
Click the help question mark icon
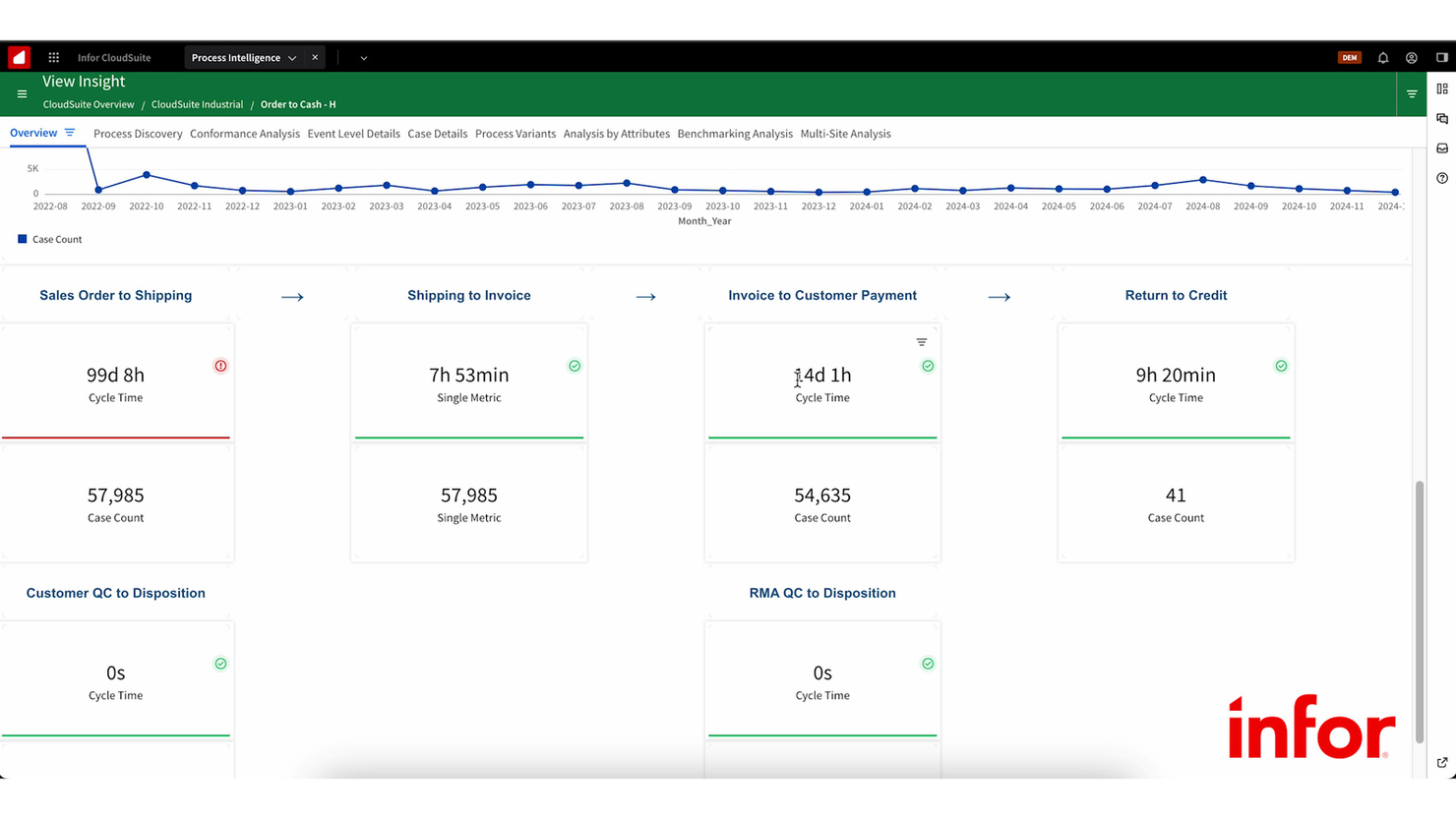(1442, 179)
